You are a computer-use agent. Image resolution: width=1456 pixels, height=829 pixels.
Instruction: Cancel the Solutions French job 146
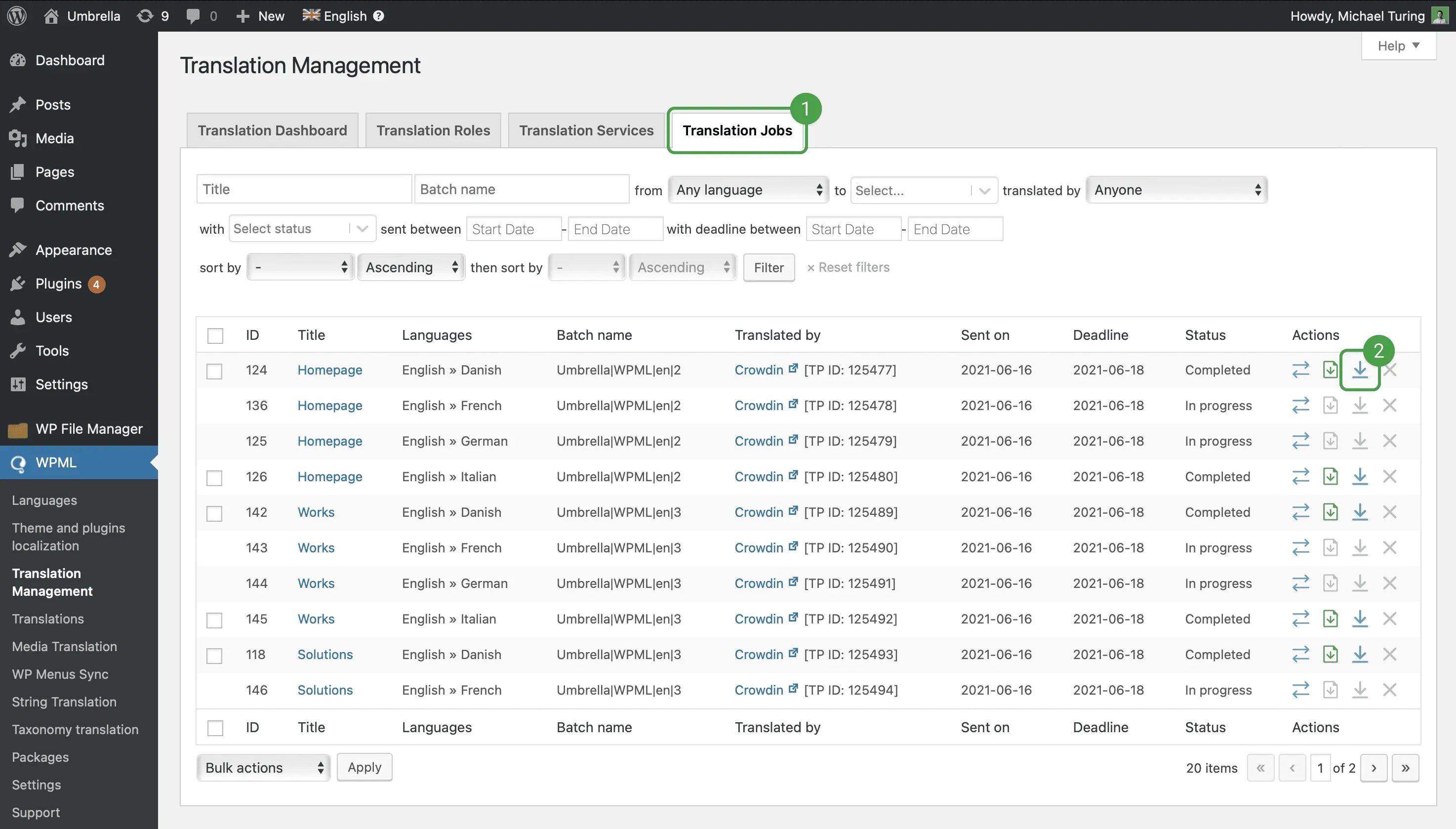(x=1390, y=690)
